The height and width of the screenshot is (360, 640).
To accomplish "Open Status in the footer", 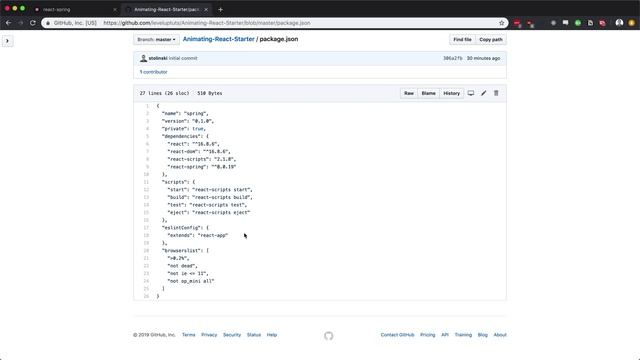I will [254, 335].
